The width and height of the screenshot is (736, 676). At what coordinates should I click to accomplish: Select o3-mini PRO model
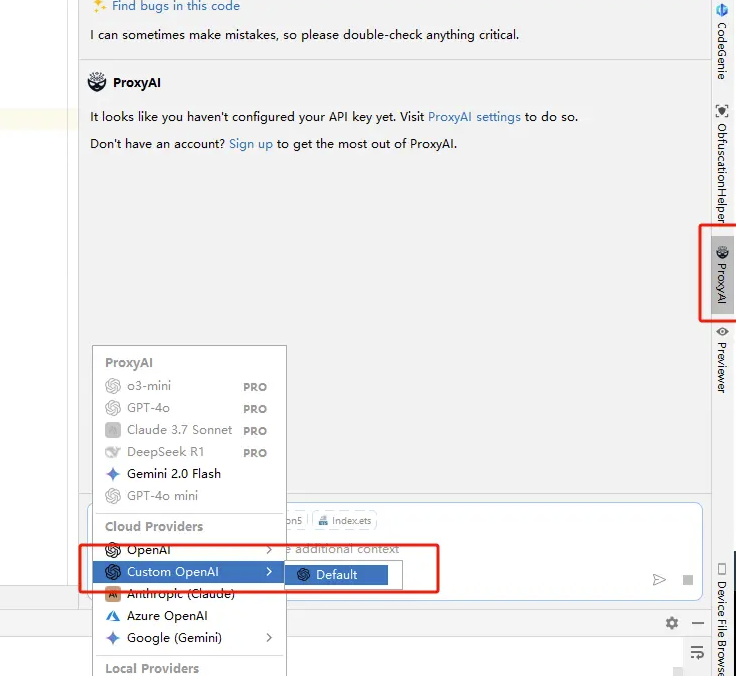coord(189,386)
